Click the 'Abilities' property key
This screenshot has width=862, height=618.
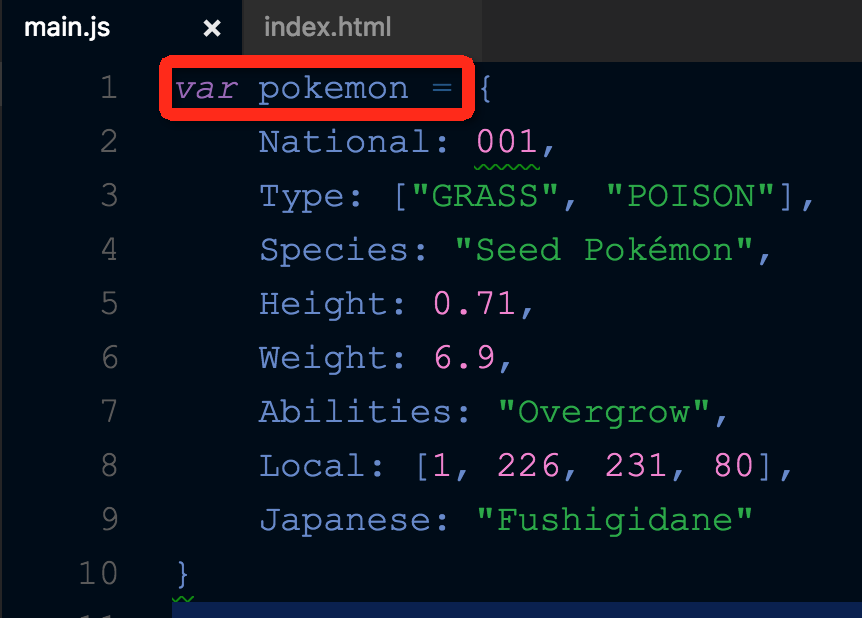tap(355, 411)
